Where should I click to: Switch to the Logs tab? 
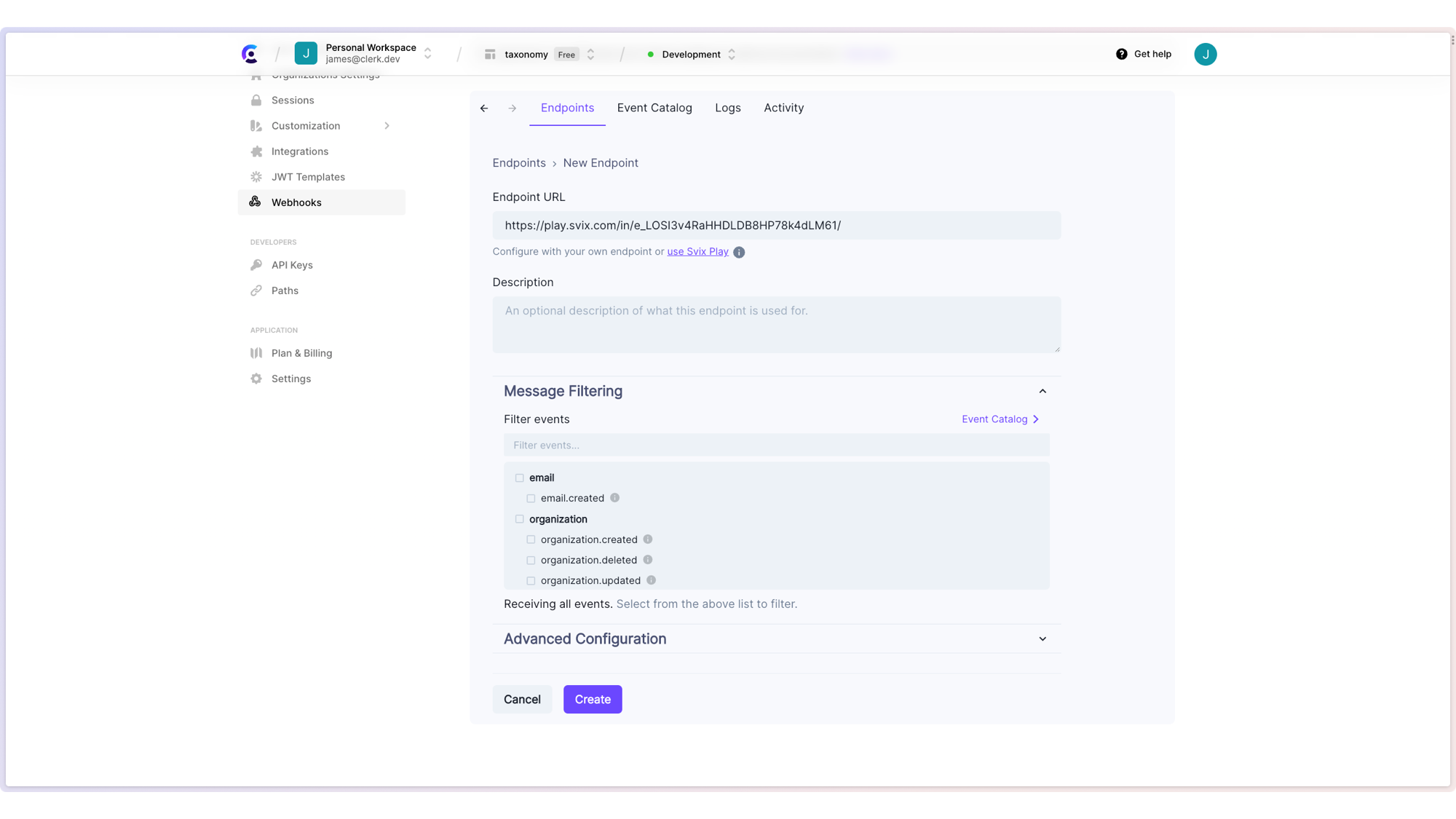pos(728,107)
